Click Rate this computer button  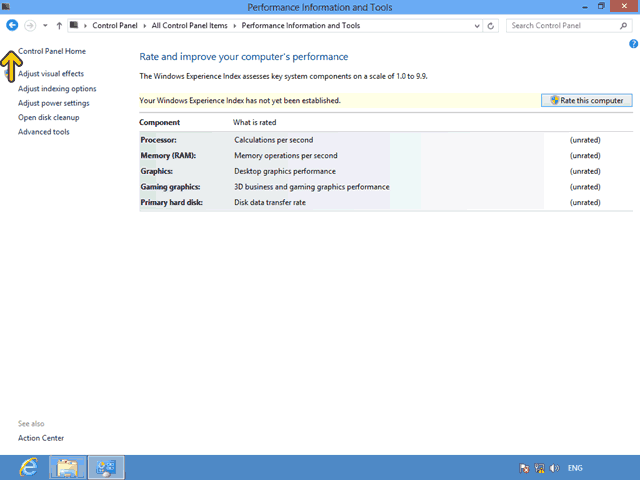[587, 100]
